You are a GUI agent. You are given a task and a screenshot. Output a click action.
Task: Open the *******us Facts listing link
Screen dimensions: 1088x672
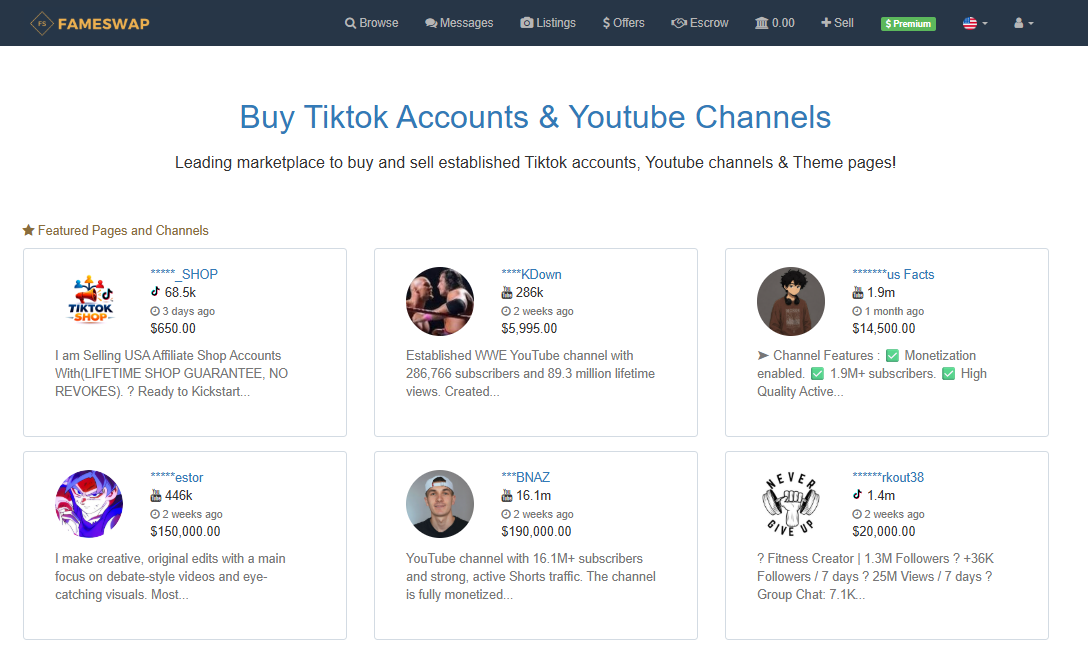[x=893, y=274]
